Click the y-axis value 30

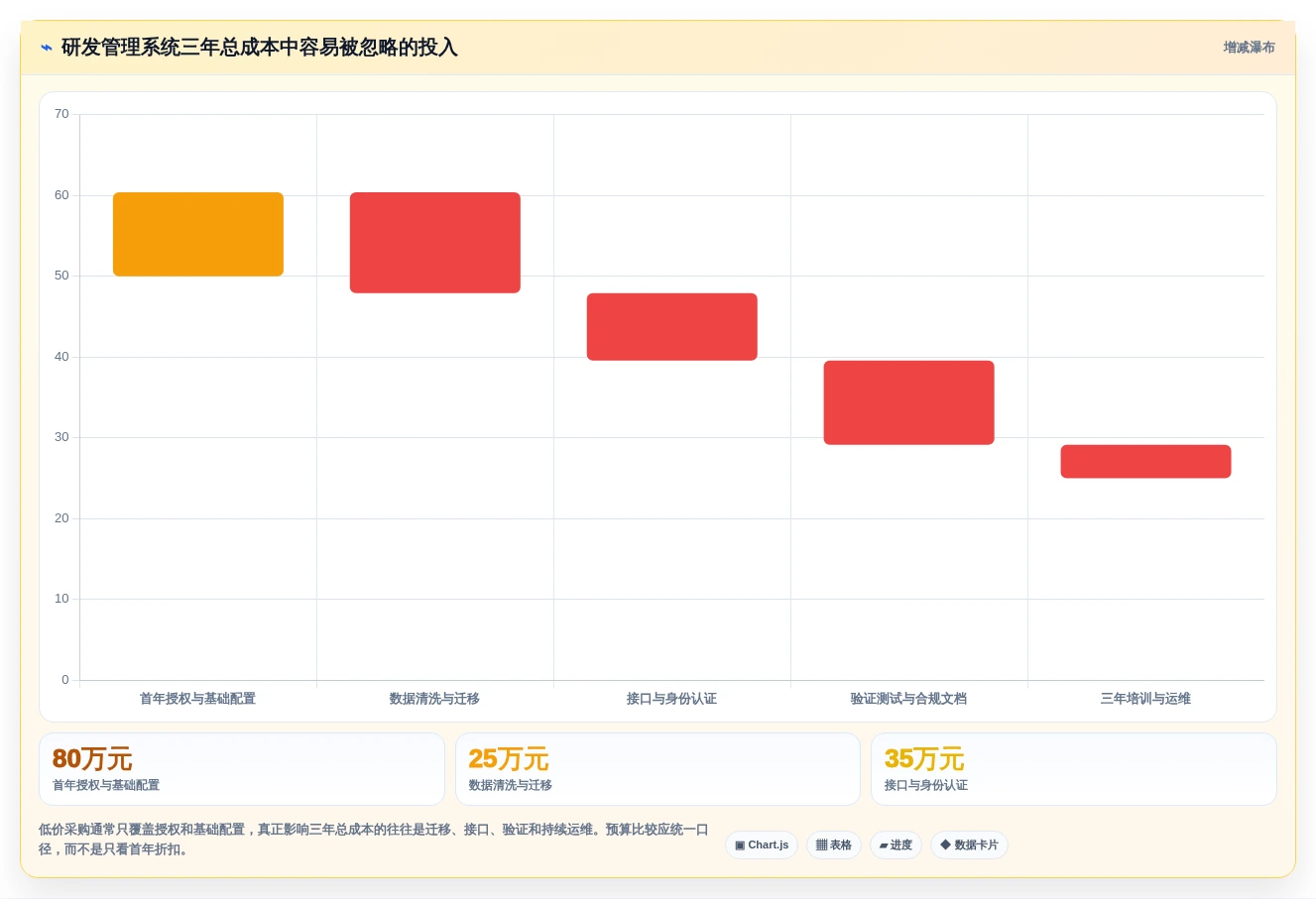point(61,437)
